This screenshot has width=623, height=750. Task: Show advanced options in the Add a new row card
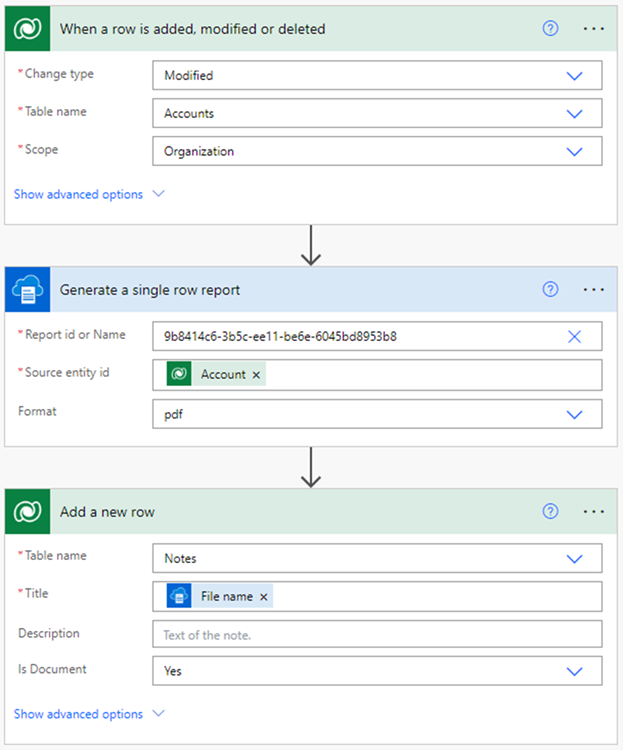[78, 714]
